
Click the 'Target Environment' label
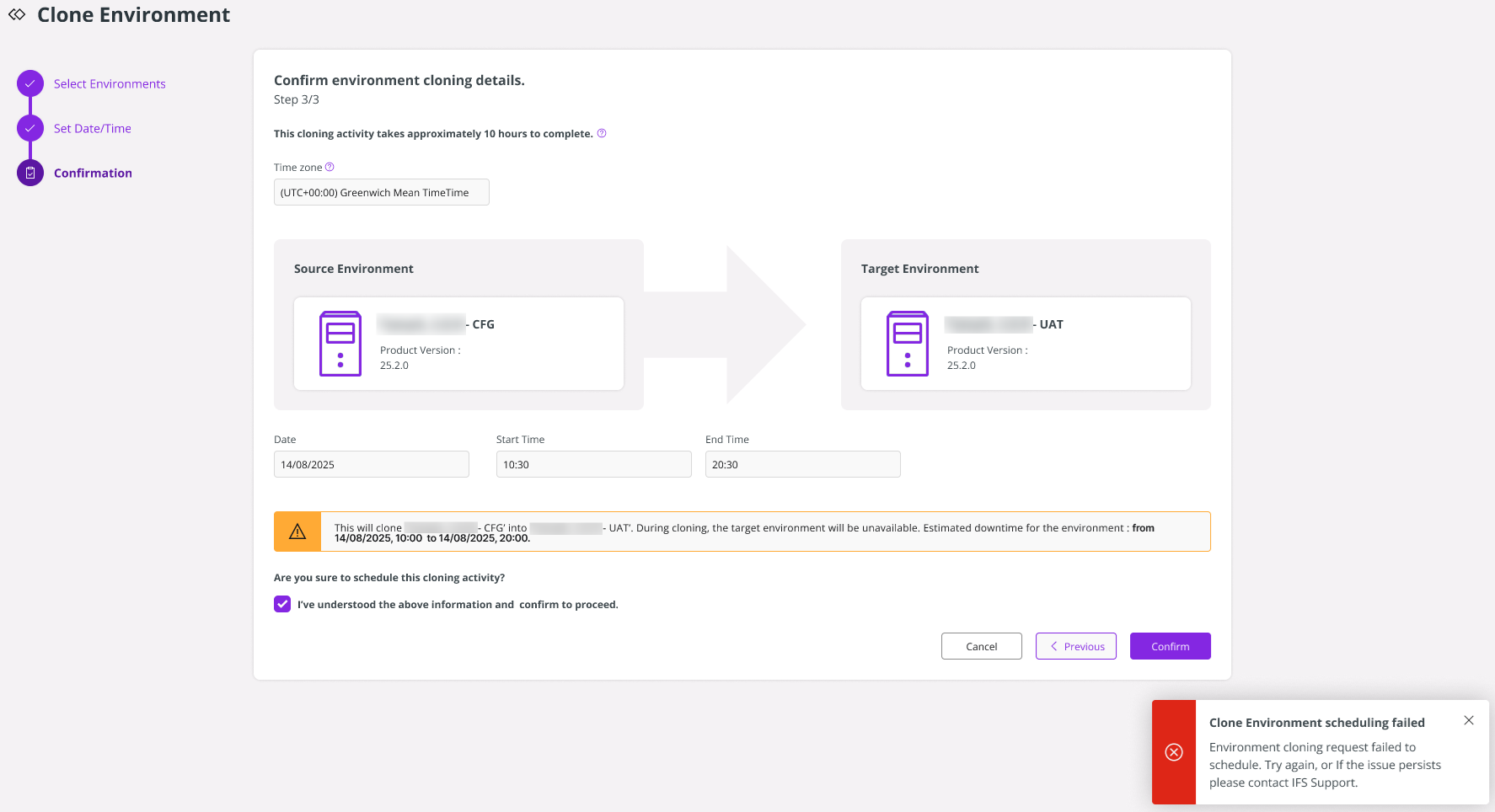point(920,269)
